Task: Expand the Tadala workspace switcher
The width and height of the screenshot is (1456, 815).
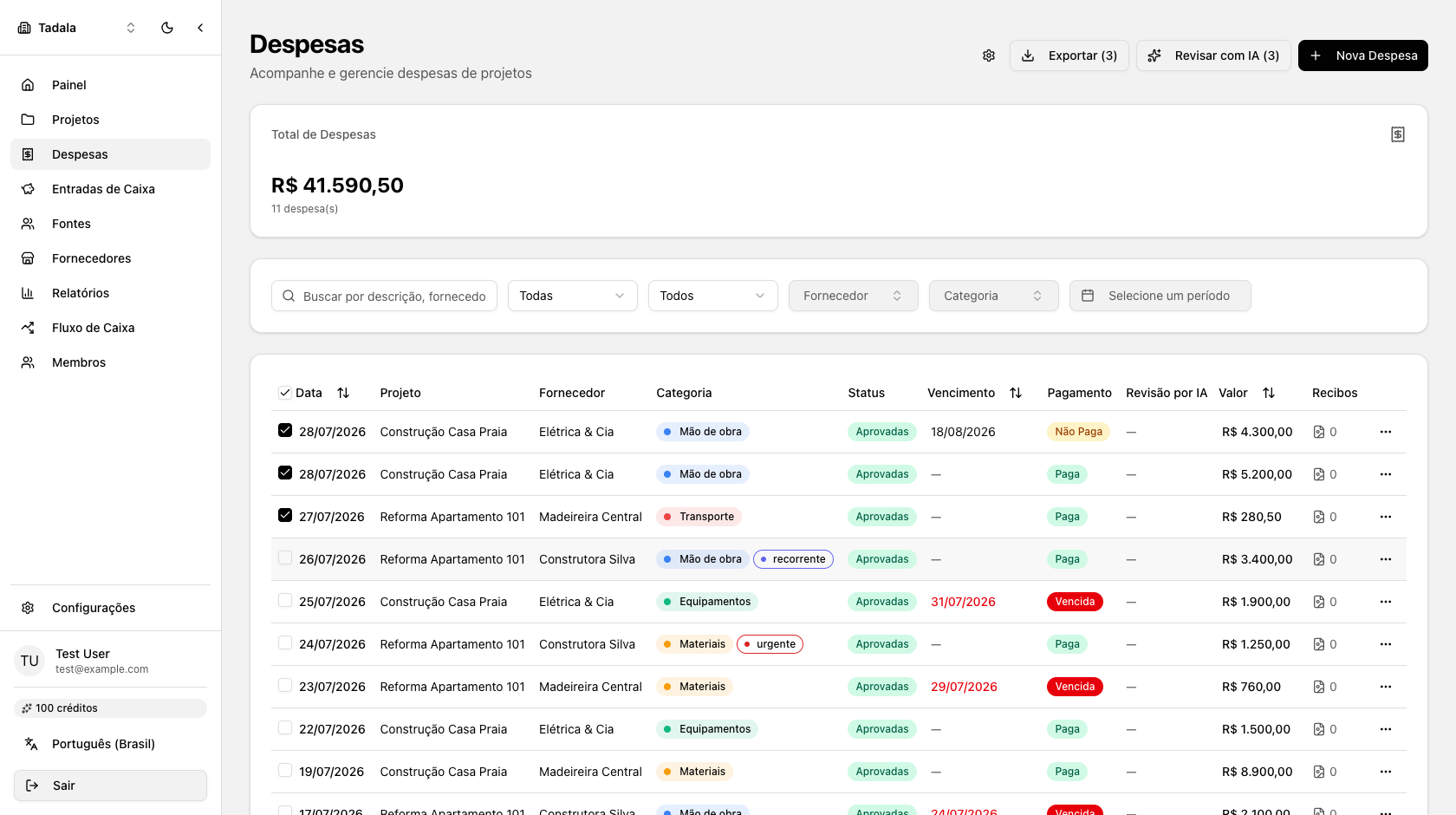Action: 77,28
